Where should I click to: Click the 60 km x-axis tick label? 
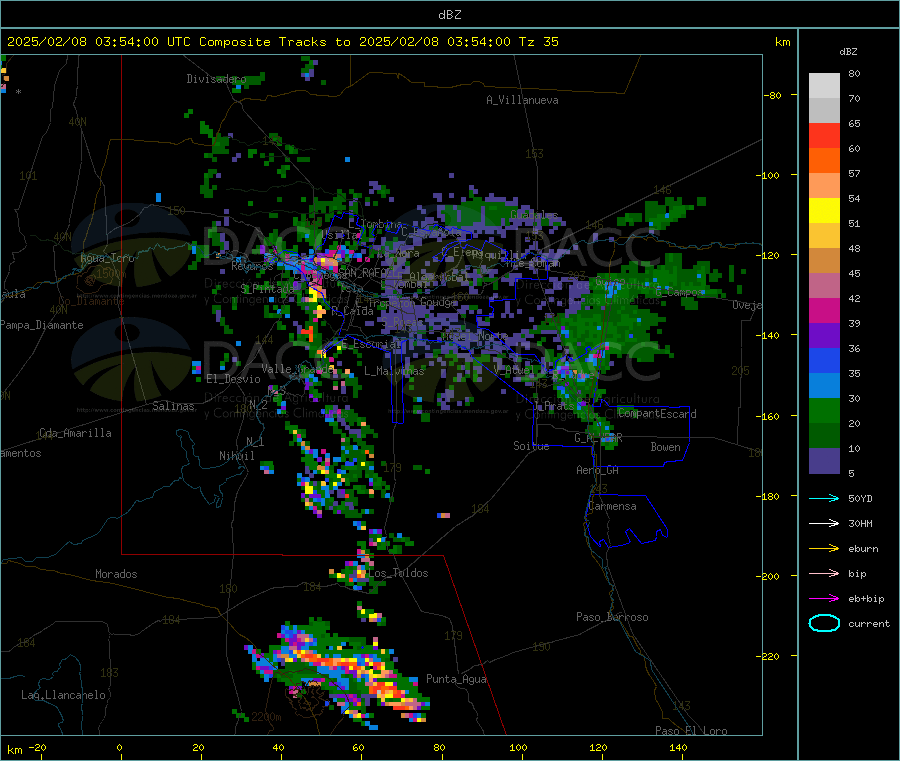358,747
